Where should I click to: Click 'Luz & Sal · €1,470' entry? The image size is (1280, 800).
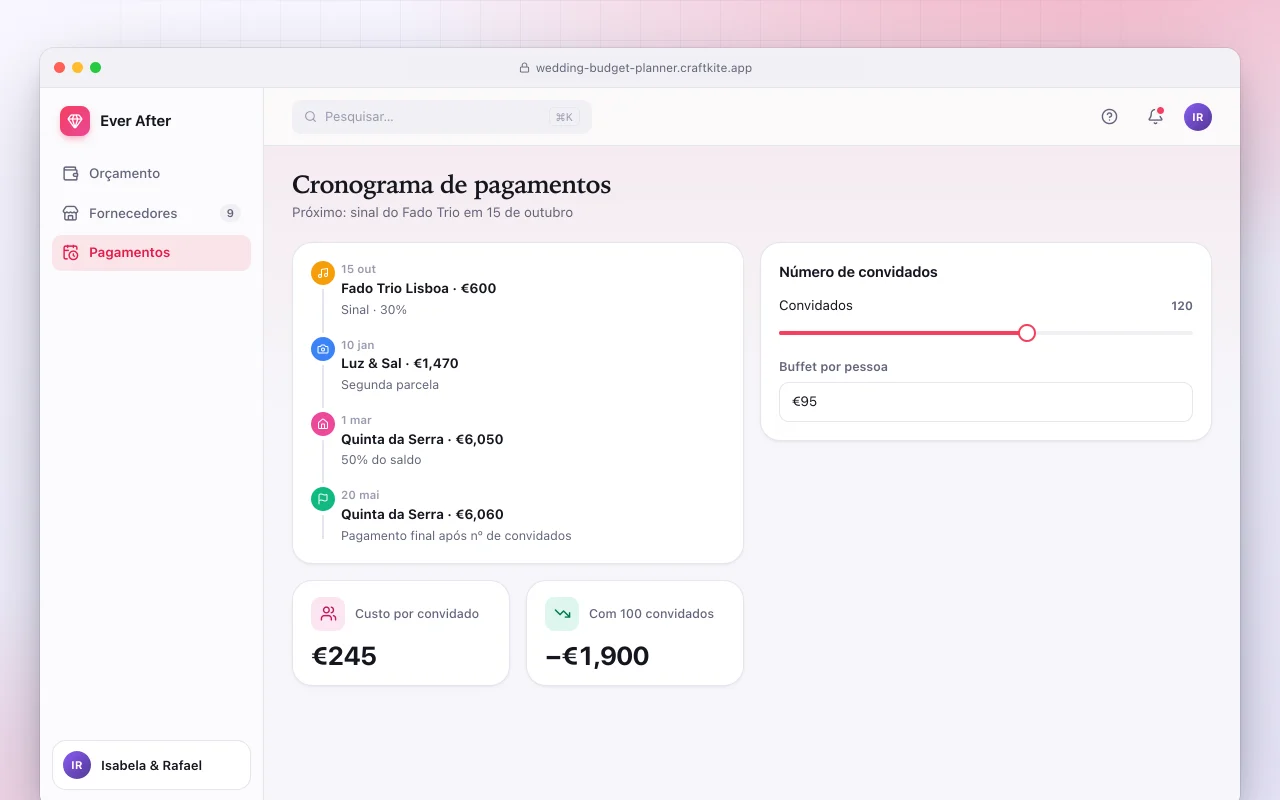[400, 363]
